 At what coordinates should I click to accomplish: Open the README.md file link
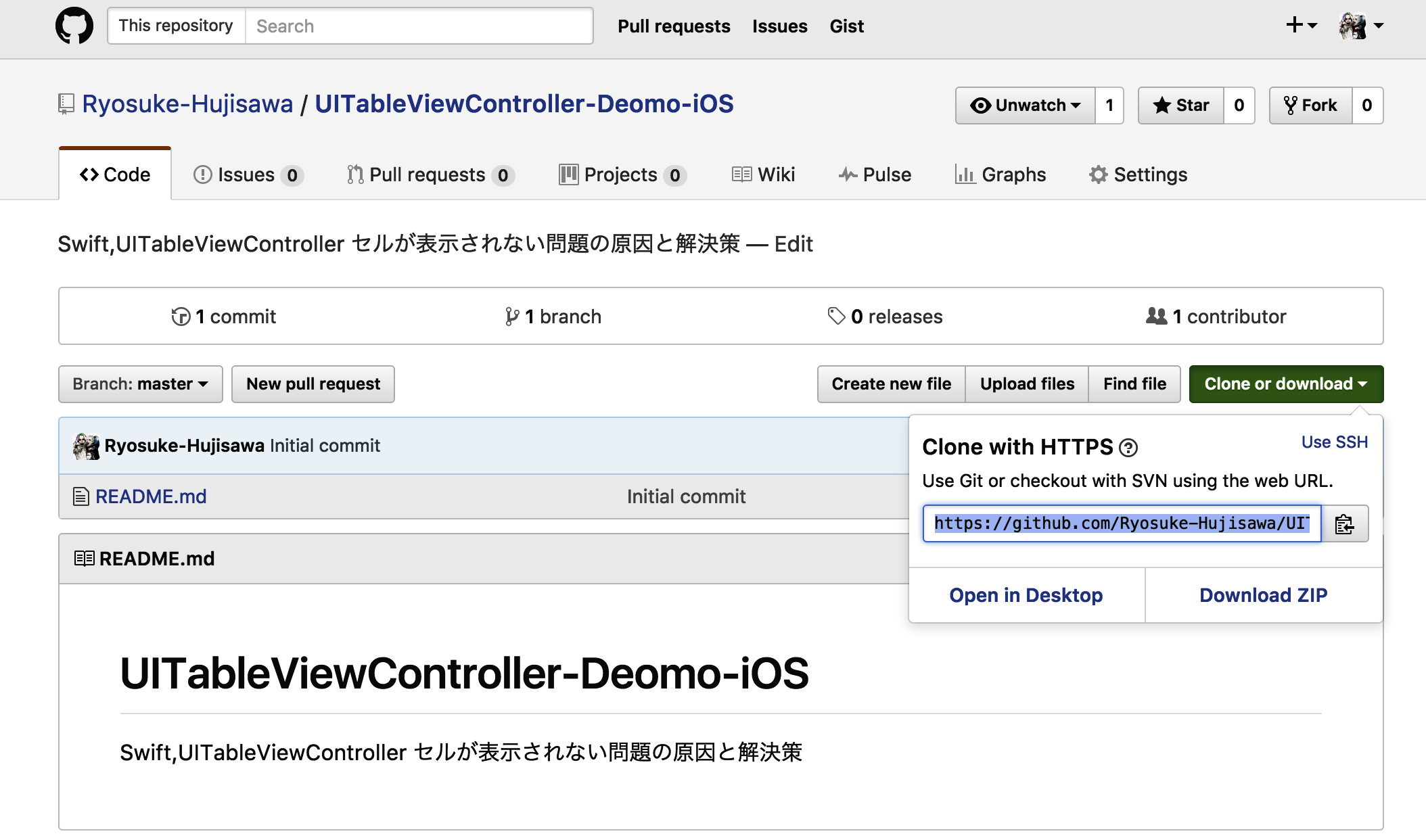coord(151,496)
